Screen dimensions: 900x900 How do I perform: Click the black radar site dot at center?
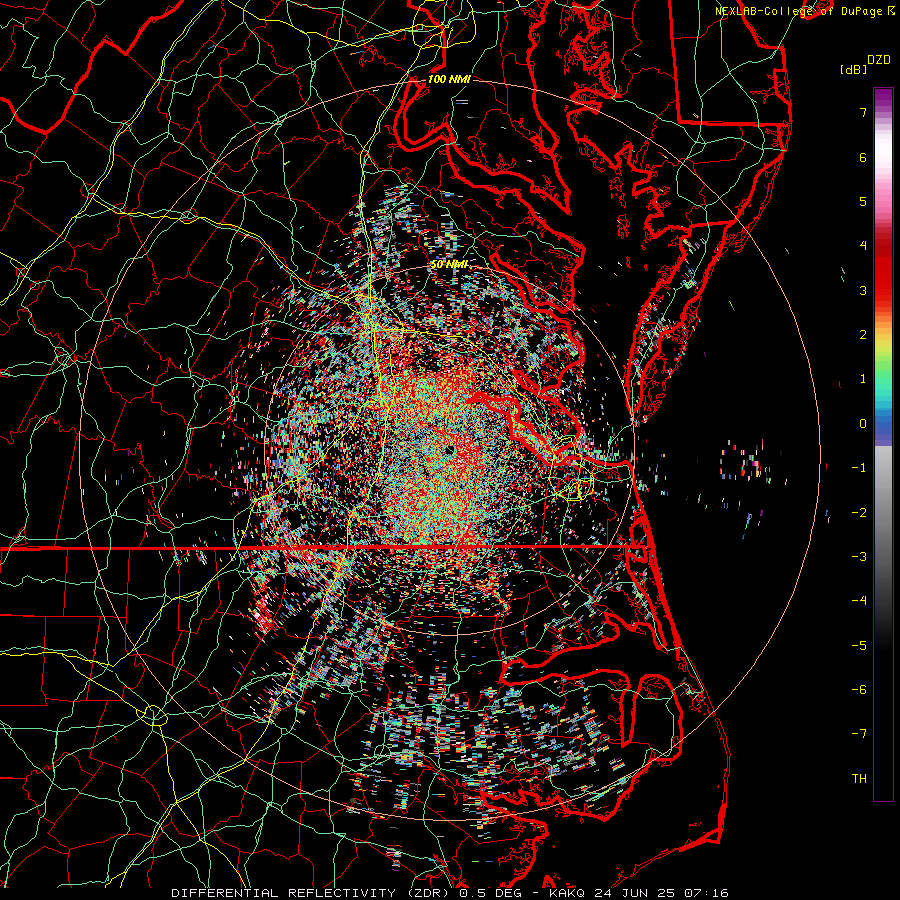coord(449,450)
